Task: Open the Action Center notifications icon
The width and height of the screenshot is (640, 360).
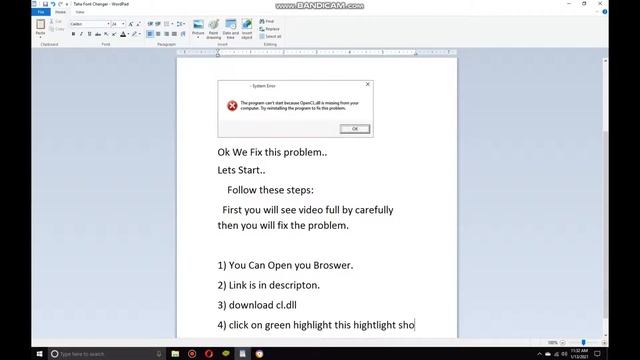Action: coord(597,354)
